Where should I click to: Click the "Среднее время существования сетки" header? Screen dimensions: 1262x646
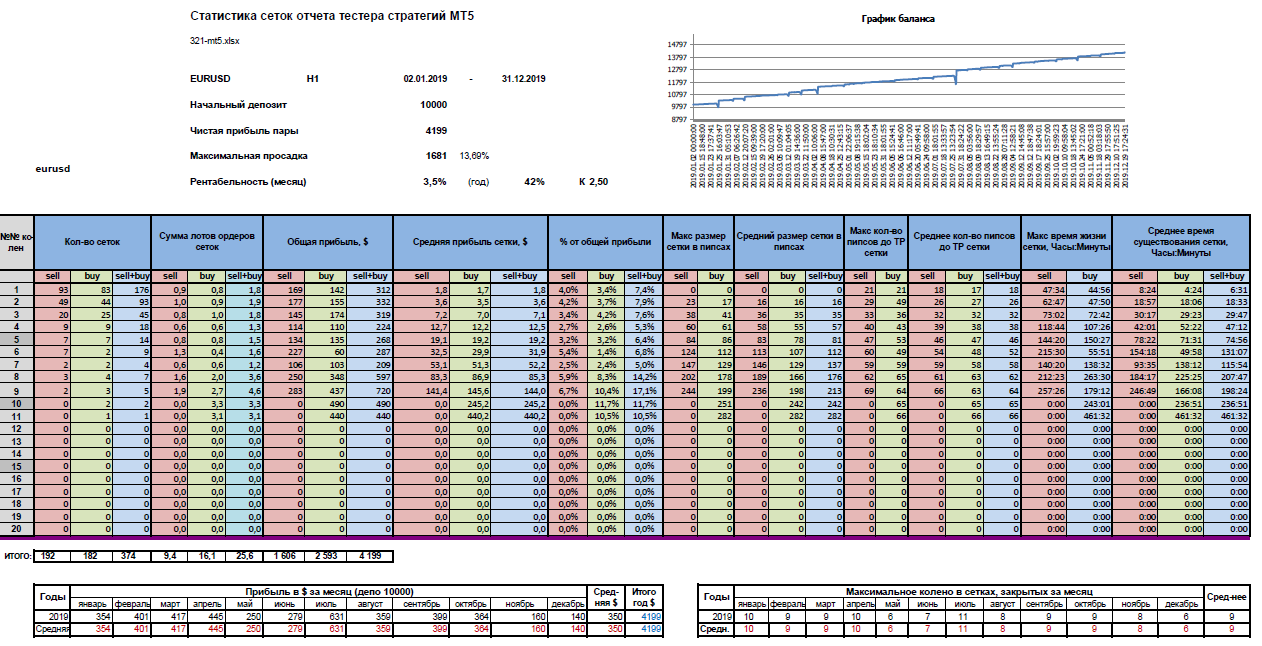point(1183,241)
